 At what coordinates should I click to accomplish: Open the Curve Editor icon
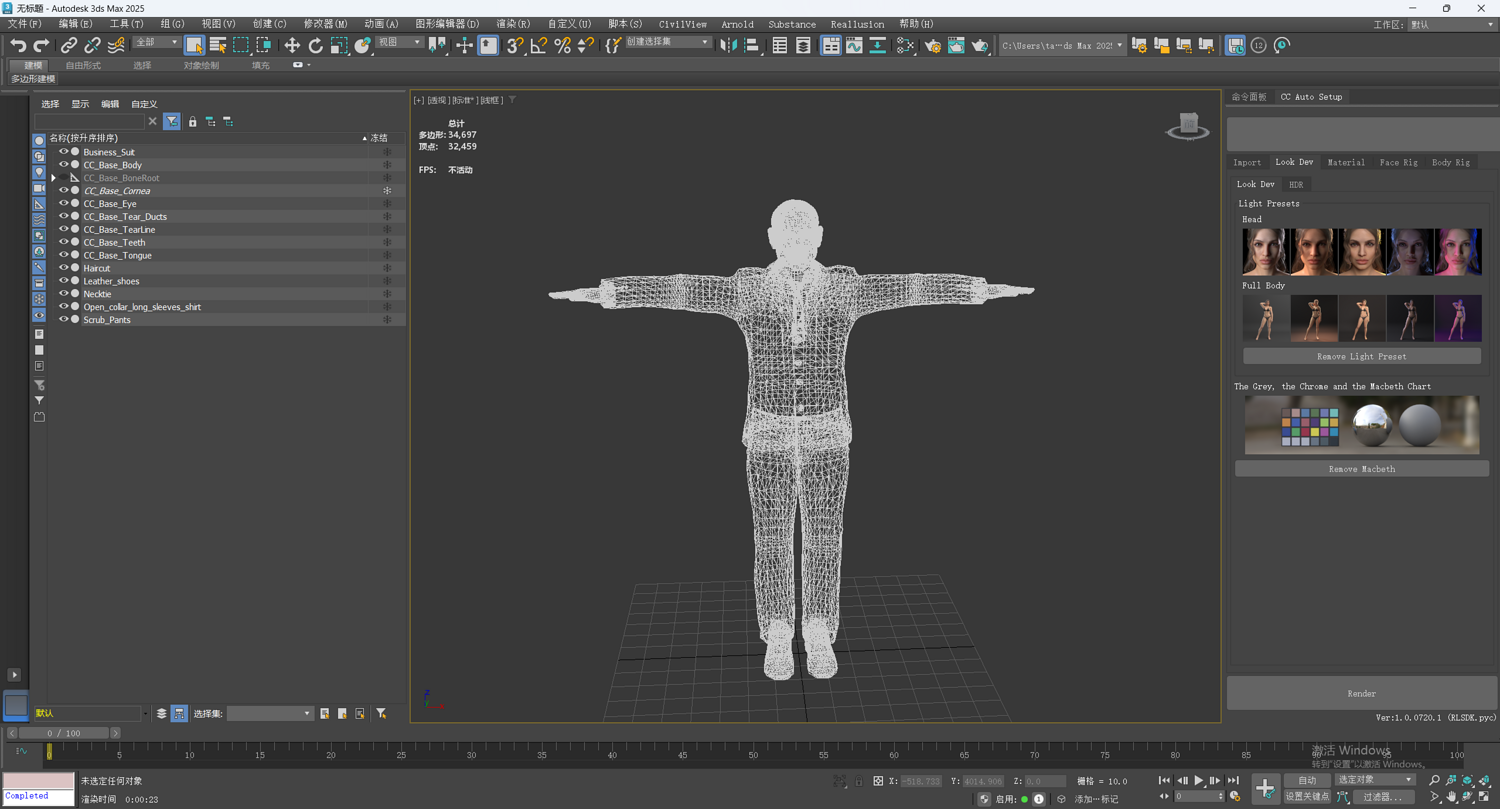(x=854, y=45)
